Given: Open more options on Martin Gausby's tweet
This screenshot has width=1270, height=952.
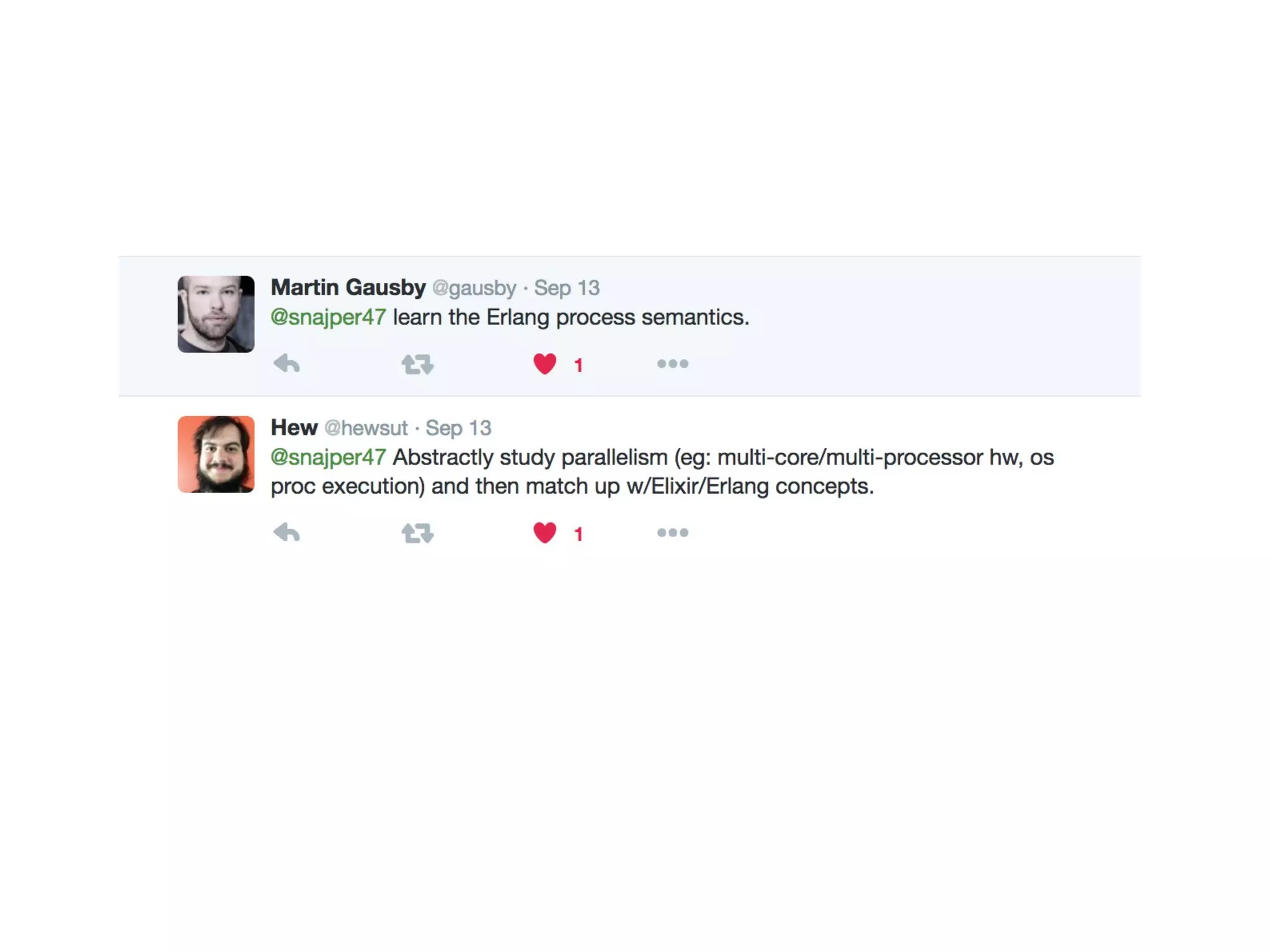Looking at the screenshot, I should [673, 363].
